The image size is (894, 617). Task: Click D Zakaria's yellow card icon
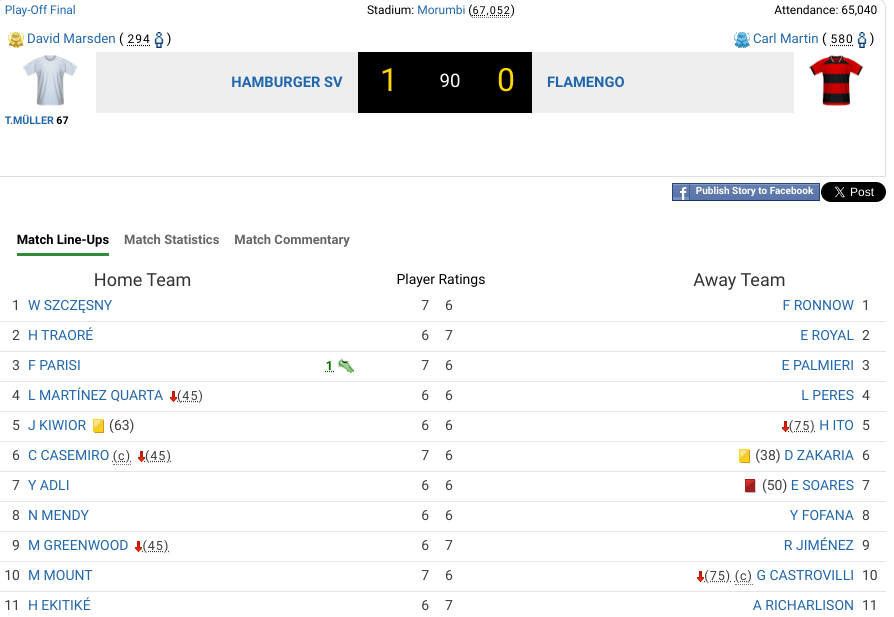(x=744, y=456)
